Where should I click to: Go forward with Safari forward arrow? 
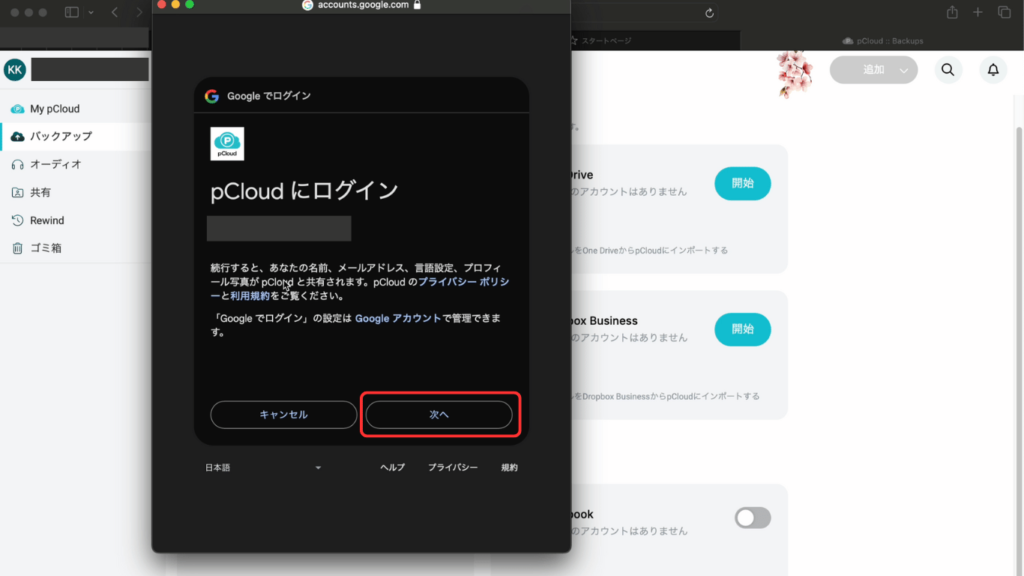click(139, 12)
